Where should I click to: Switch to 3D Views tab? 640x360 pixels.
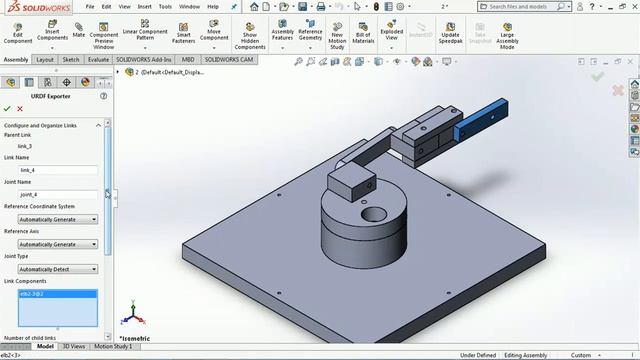point(73,347)
